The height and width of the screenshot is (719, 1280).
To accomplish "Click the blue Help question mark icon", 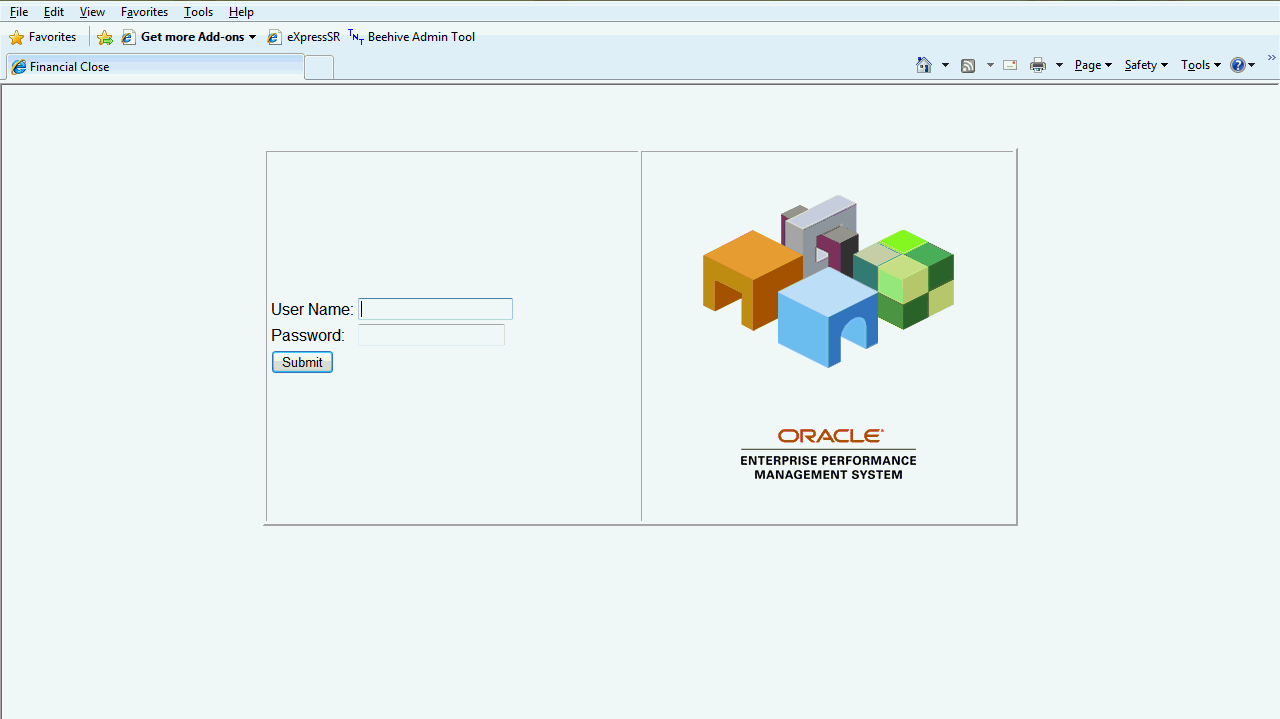I will [x=1238, y=65].
